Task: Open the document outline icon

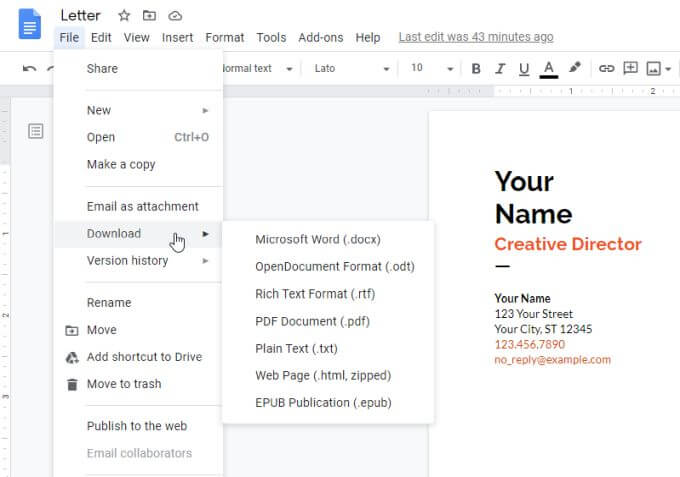Action: [36, 131]
